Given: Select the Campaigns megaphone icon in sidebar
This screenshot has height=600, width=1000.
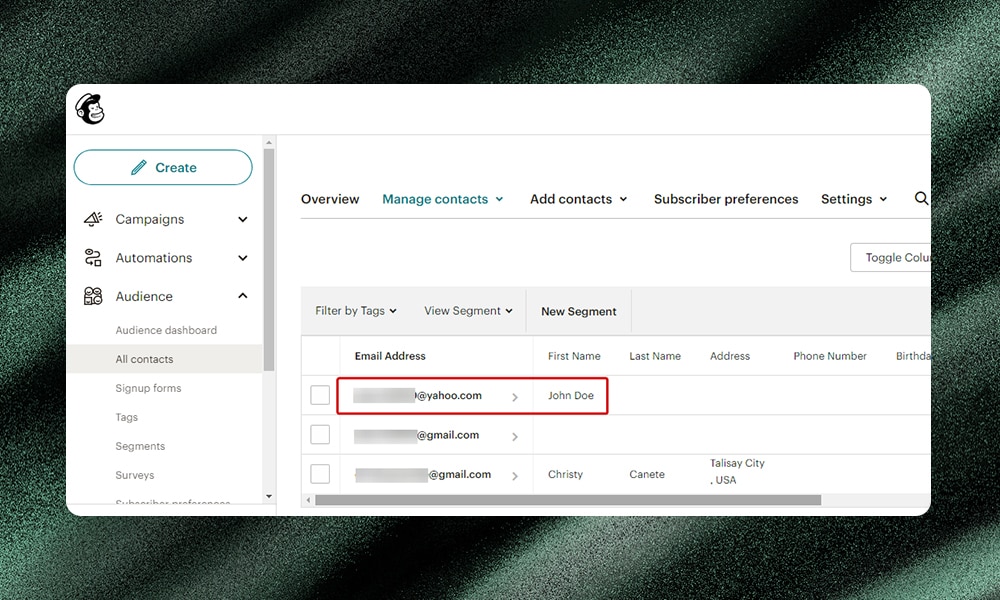Looking at the screenshot, I should coord(92,219).
